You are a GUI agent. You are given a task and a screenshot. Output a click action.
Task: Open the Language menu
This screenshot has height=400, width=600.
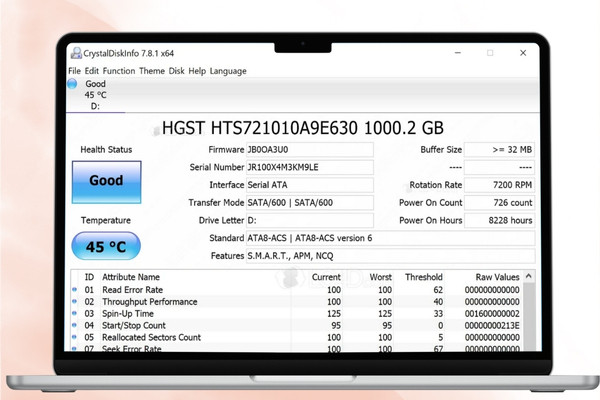pyautogui.click(x=228, y=71)
